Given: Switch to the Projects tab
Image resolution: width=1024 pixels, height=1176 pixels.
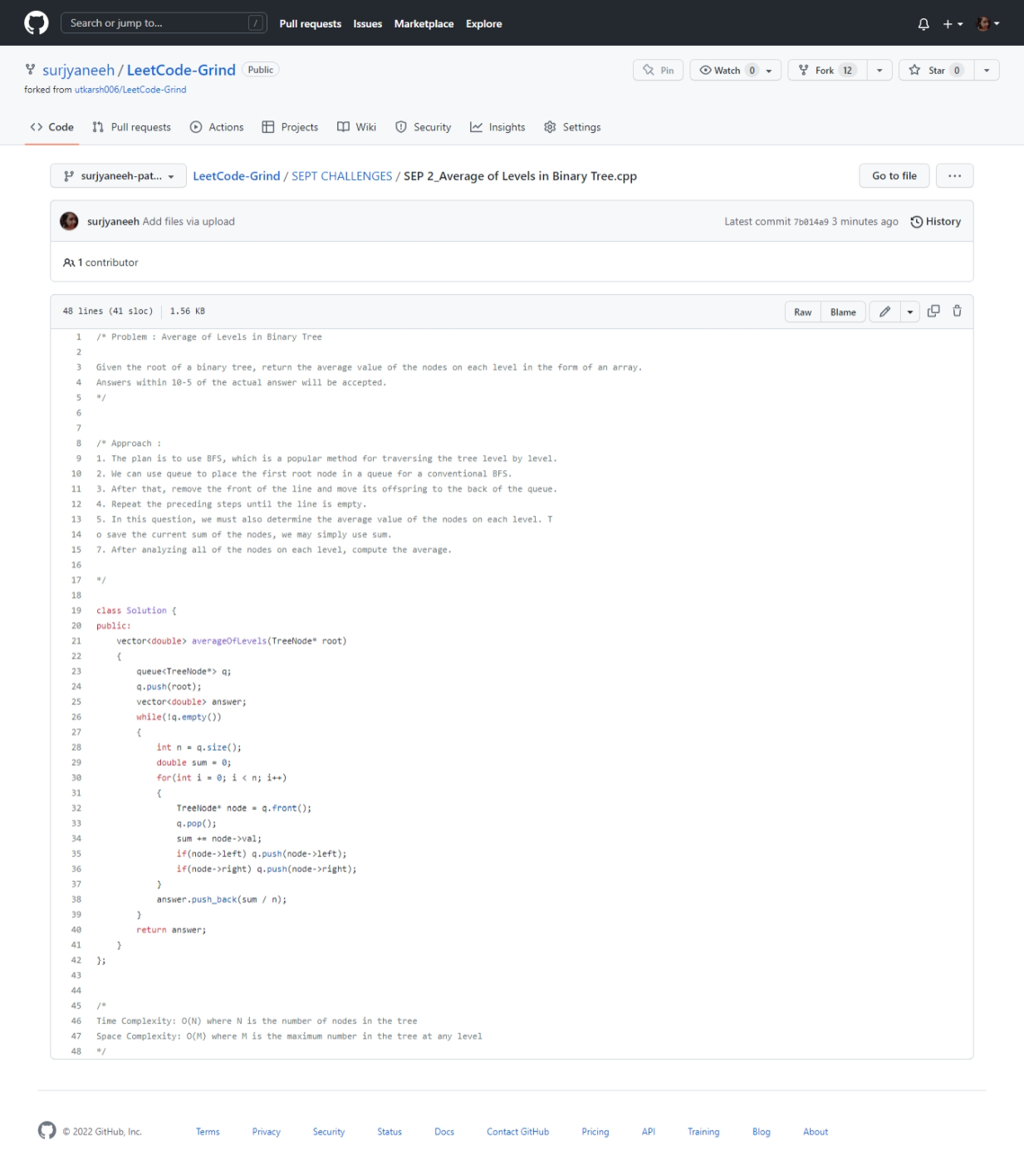Looking at the screenshot, I should click(290, 127).
